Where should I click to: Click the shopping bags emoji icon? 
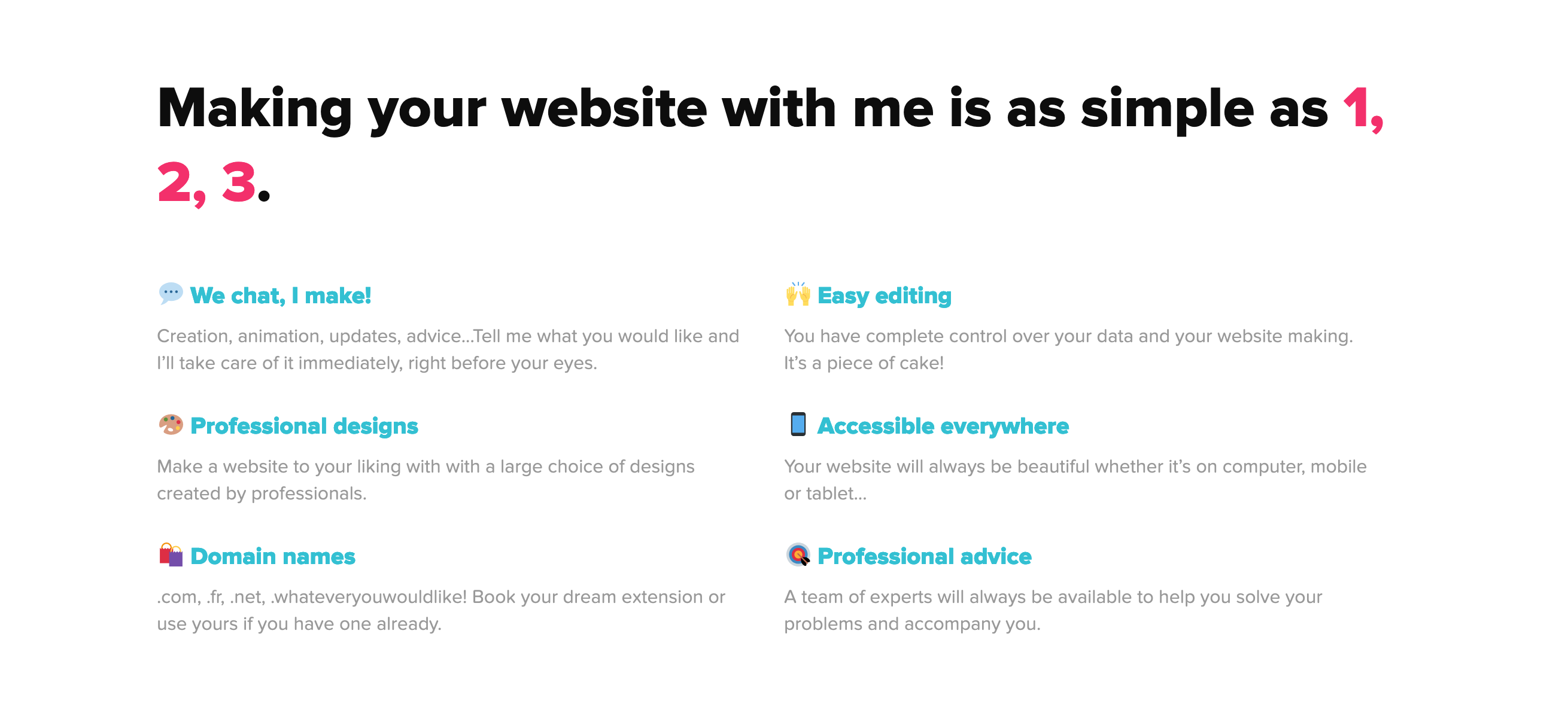point(171,555)
